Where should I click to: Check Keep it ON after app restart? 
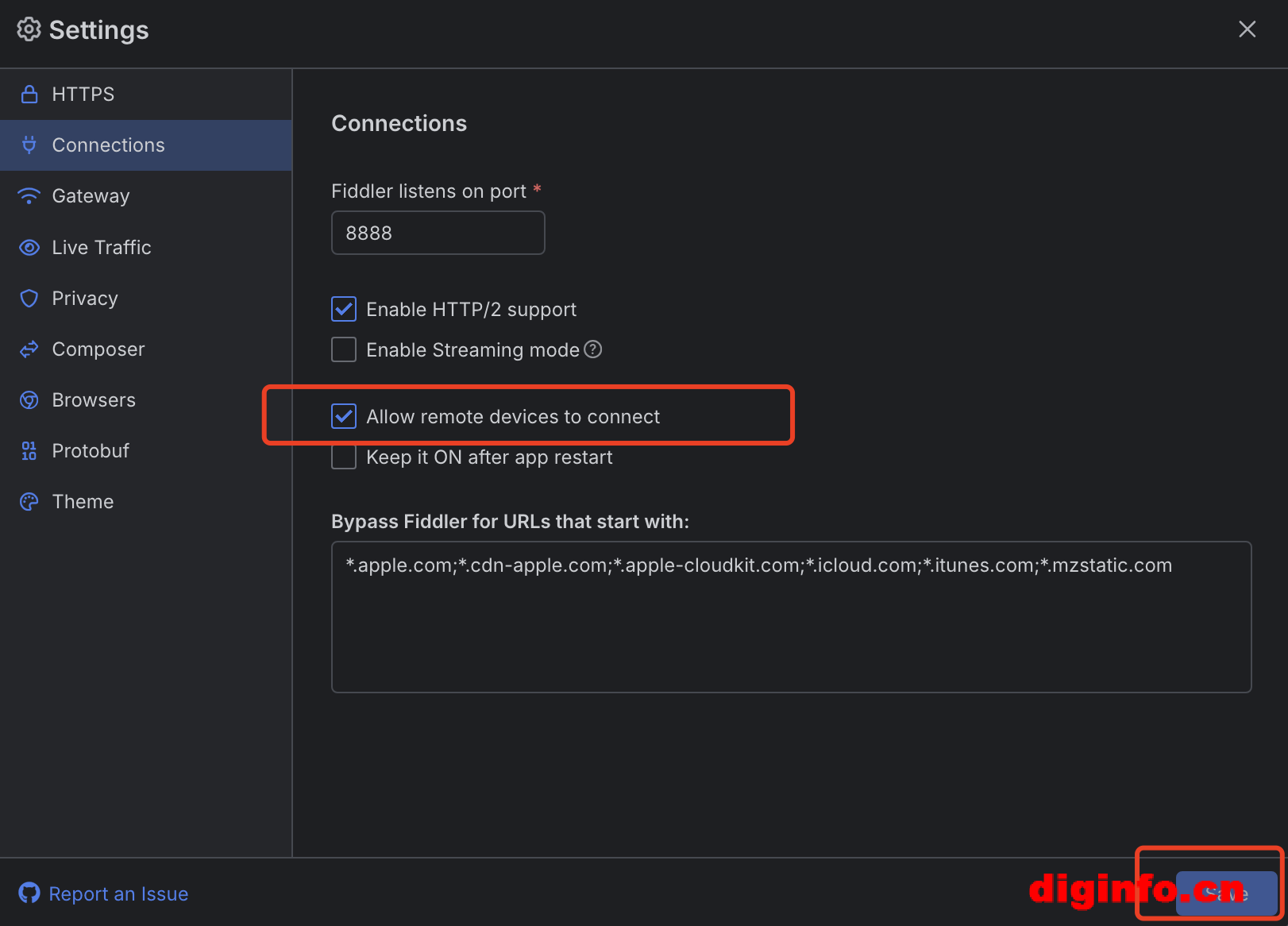click(x=344, y=457)
